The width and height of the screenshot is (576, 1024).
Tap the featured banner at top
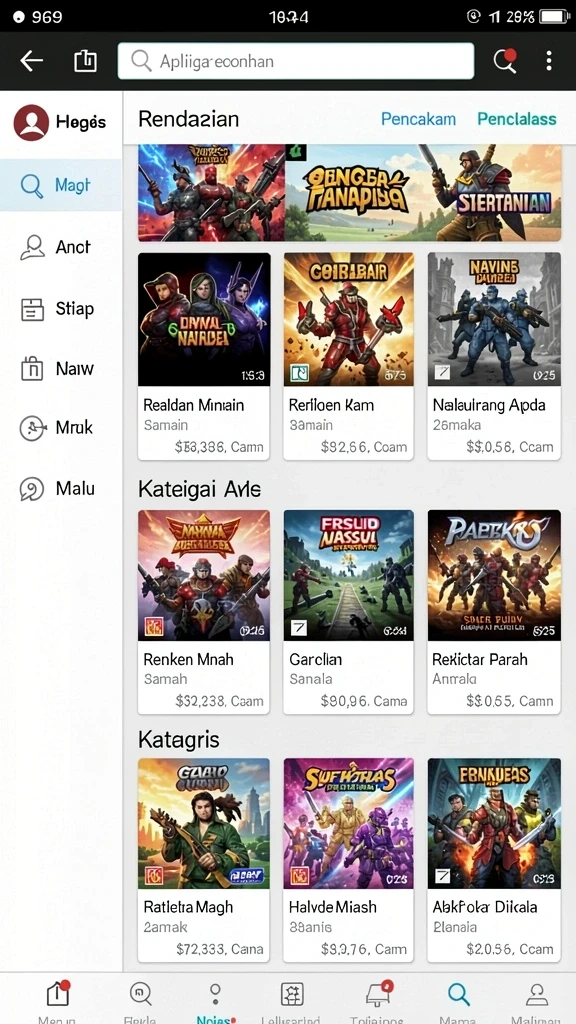349,193
